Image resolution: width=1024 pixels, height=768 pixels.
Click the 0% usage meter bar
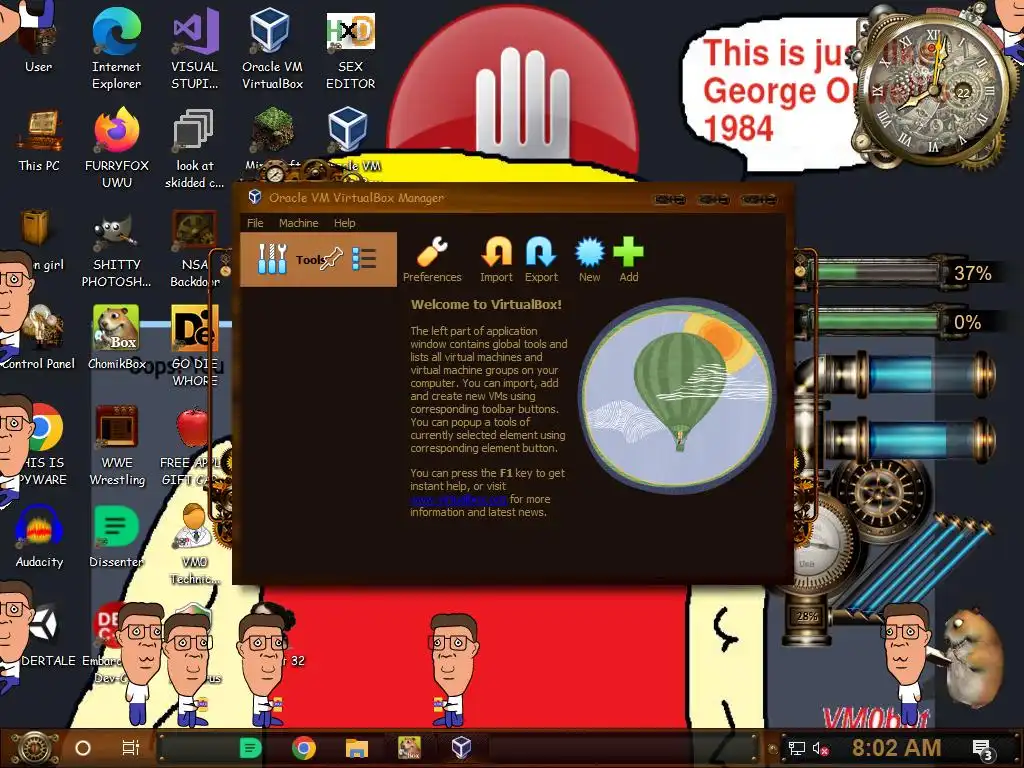878,321
